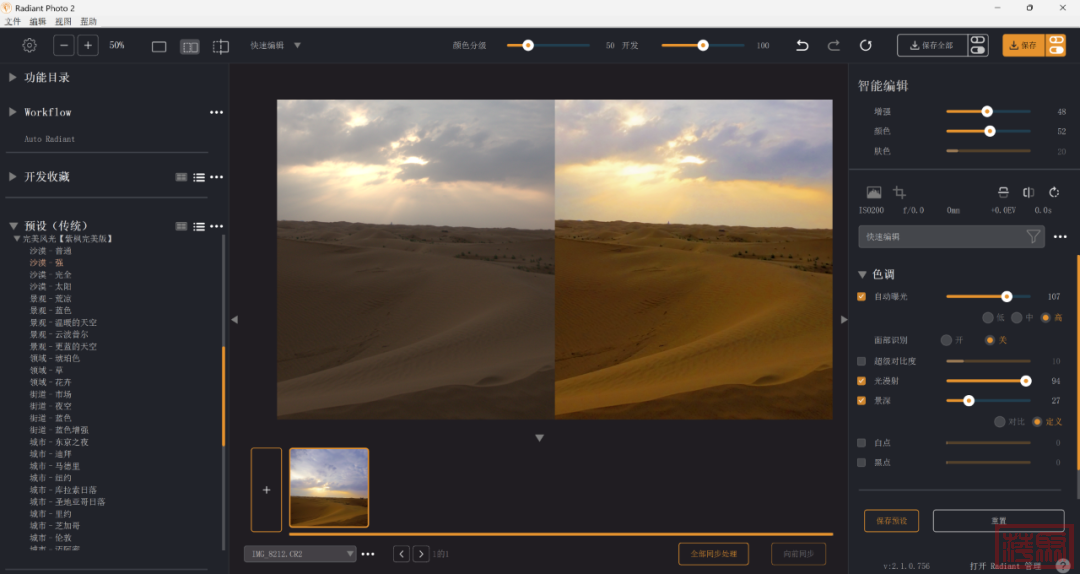Click the reset circular arrow in the toolbar
Image resolution: width=1080 pixels, height=574 pixels.
pyautogui.click(x=866, y=45)
